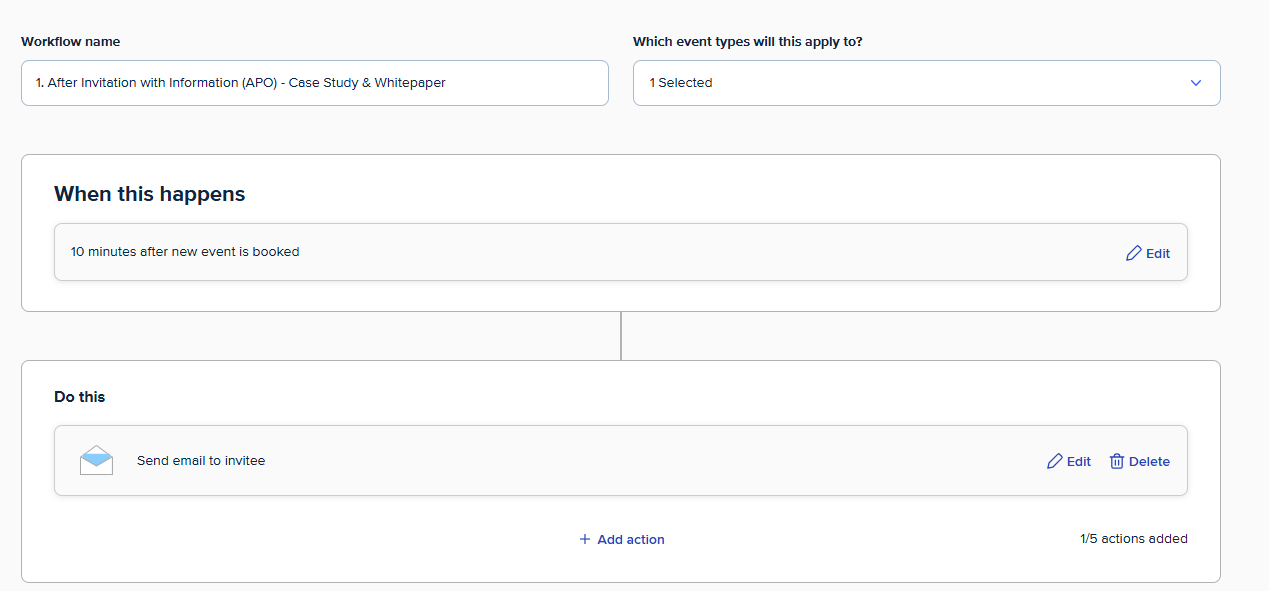Open the '1 Selected' event types dropdown
Viewport: 1269px width, 591px height.
tap(926, 83)
